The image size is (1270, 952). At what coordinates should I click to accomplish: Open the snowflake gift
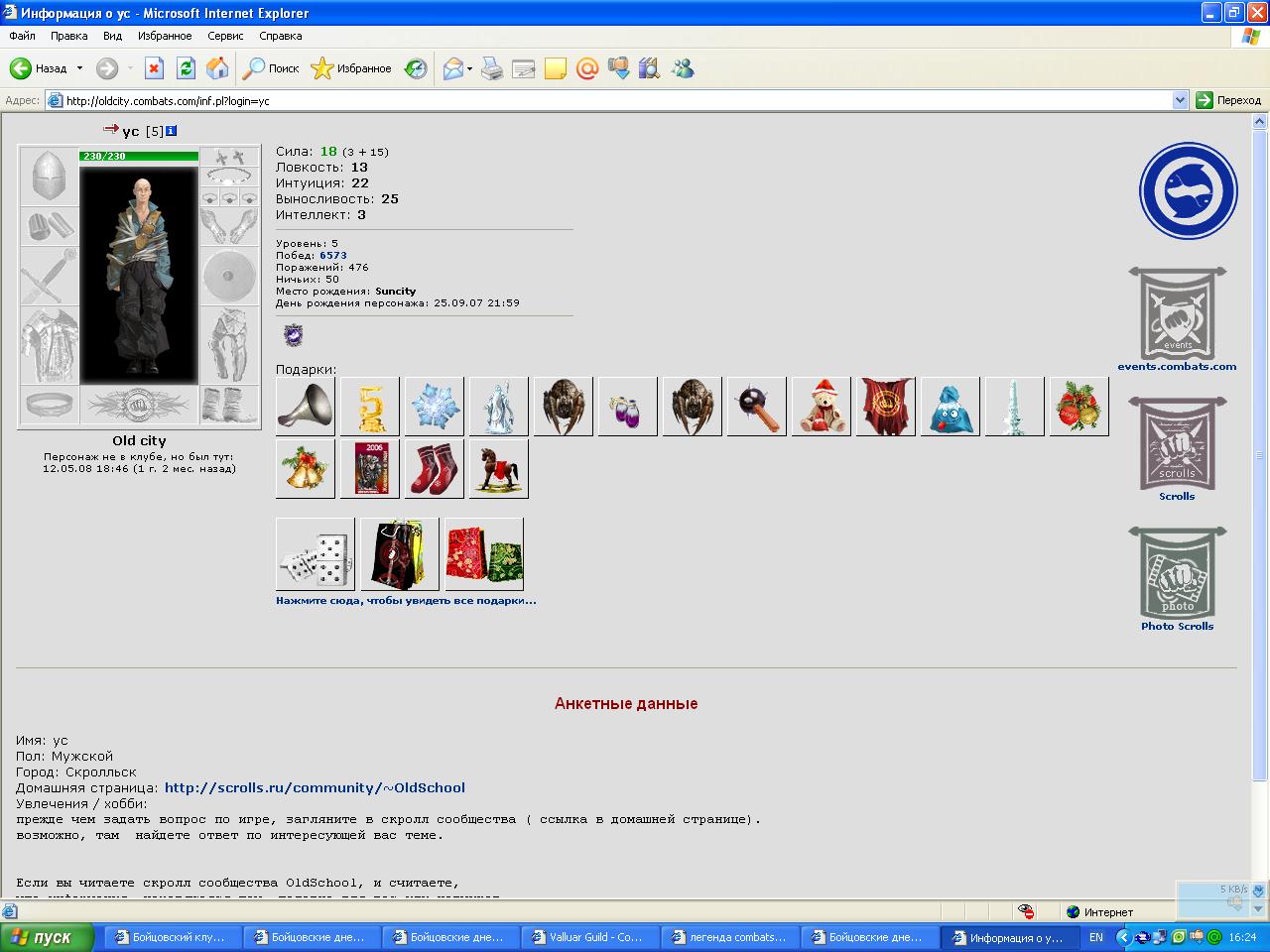tap(435, 407)
